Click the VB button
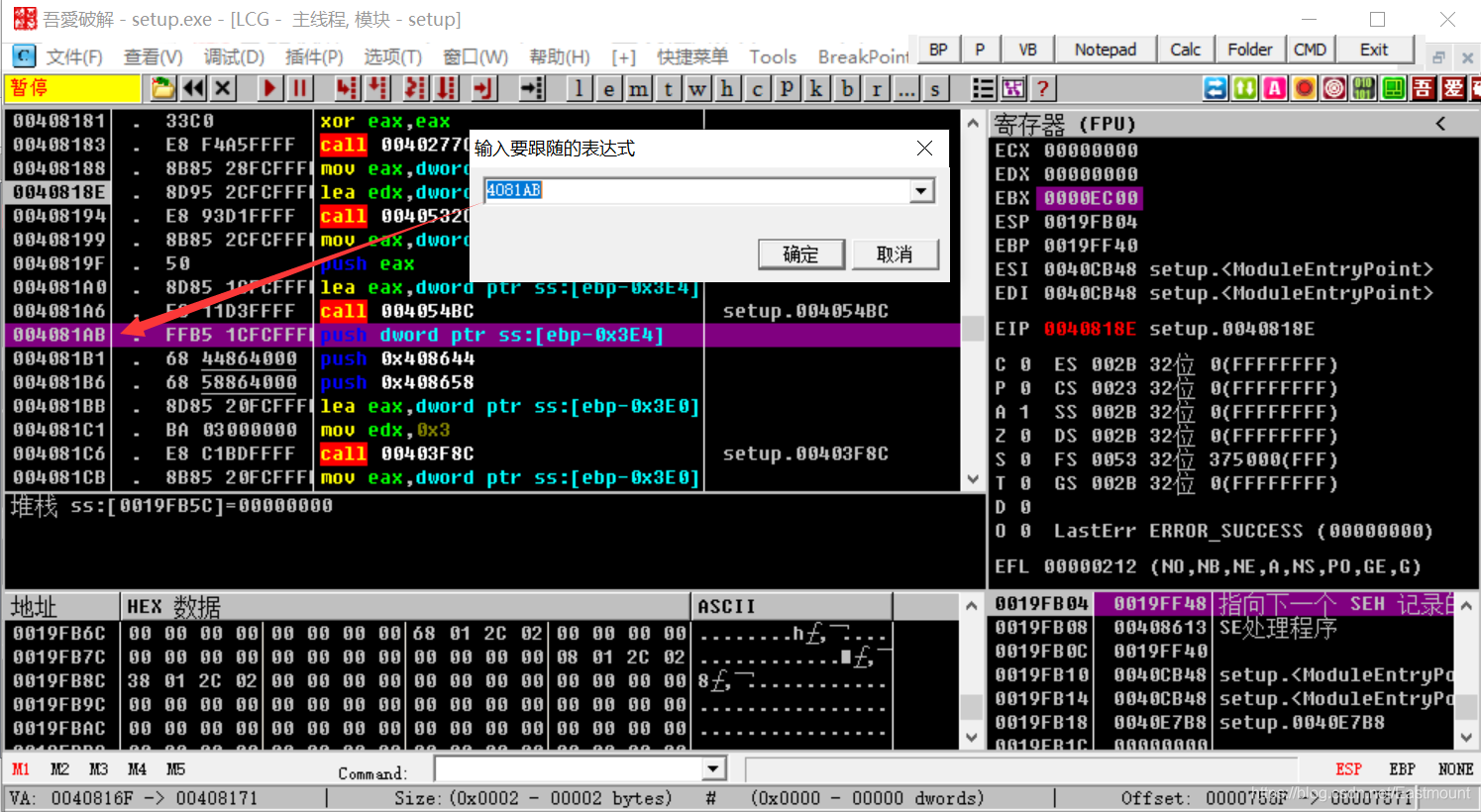This screenshot has width=1481, height=812. tap(1028, 50)
